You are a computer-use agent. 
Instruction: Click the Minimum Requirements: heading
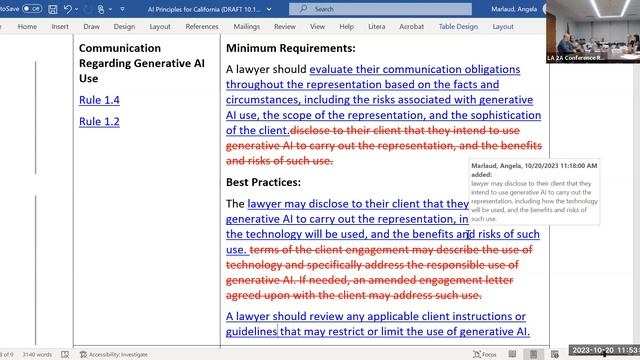[x=291, y=48]
